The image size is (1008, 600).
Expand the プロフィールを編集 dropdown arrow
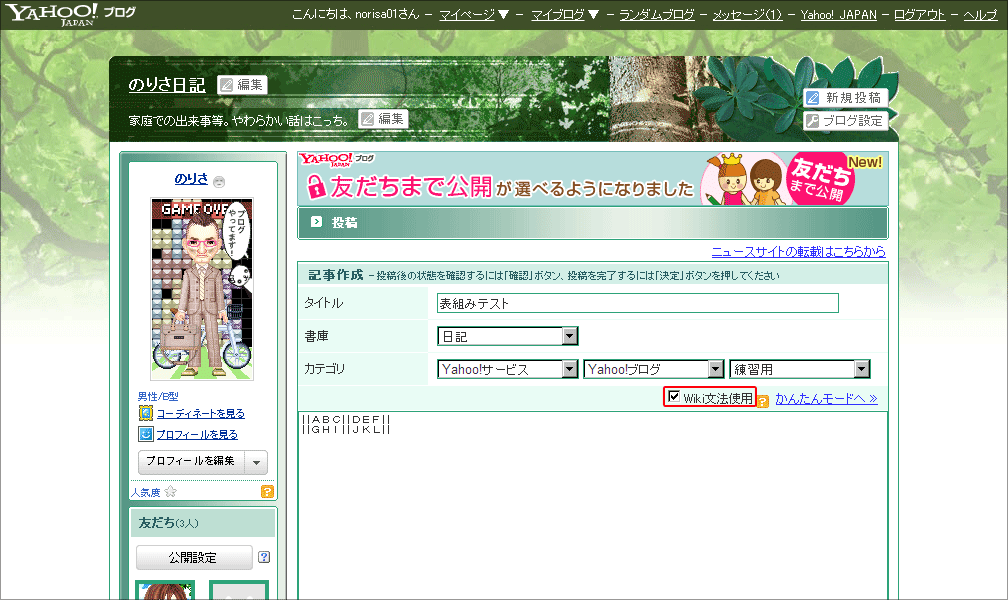256,462
